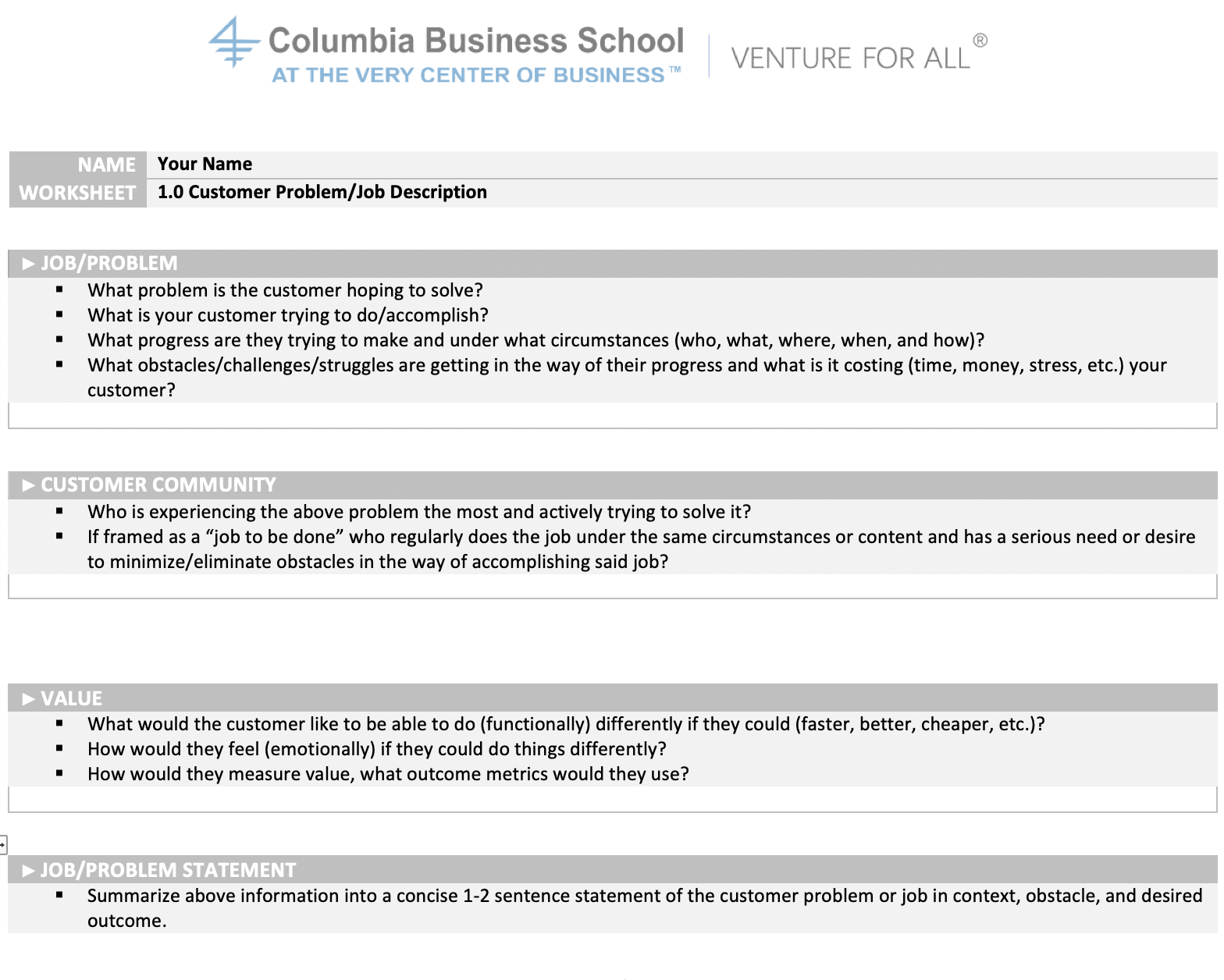Click the bullet before 'Summarize above information'
Screen dimensions: 1224x980
tap(59, 895)
